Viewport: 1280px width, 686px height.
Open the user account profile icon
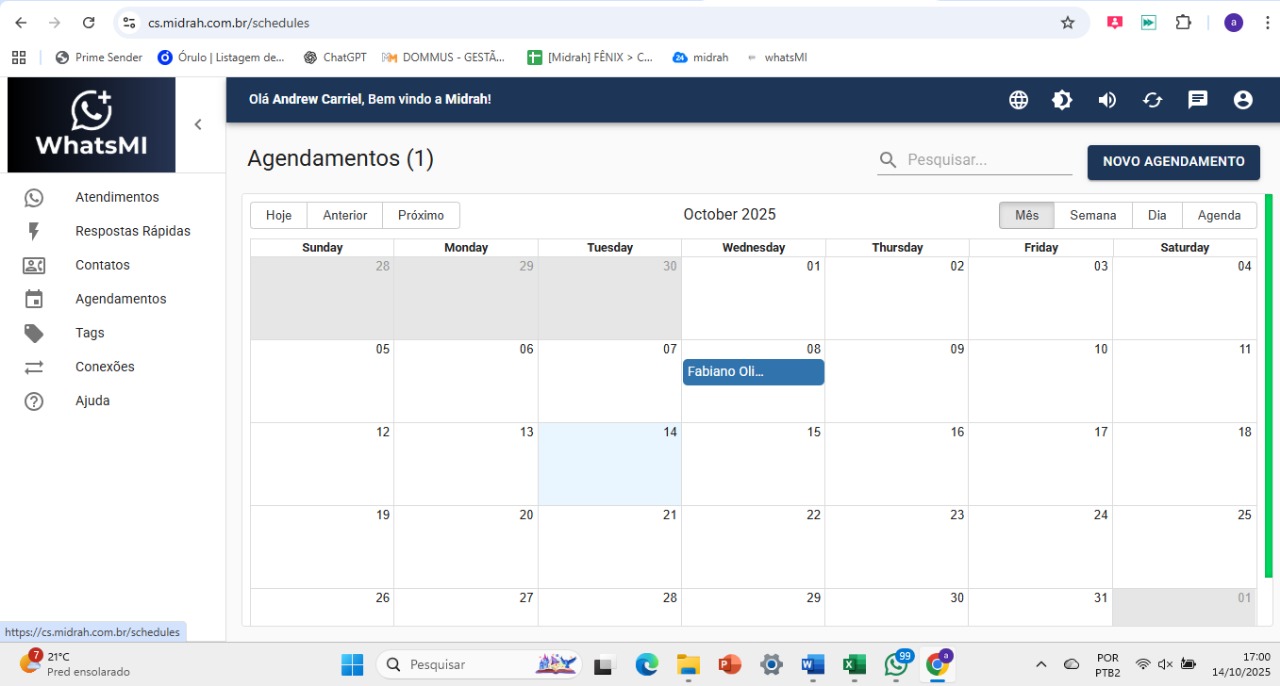point(1243,100)
